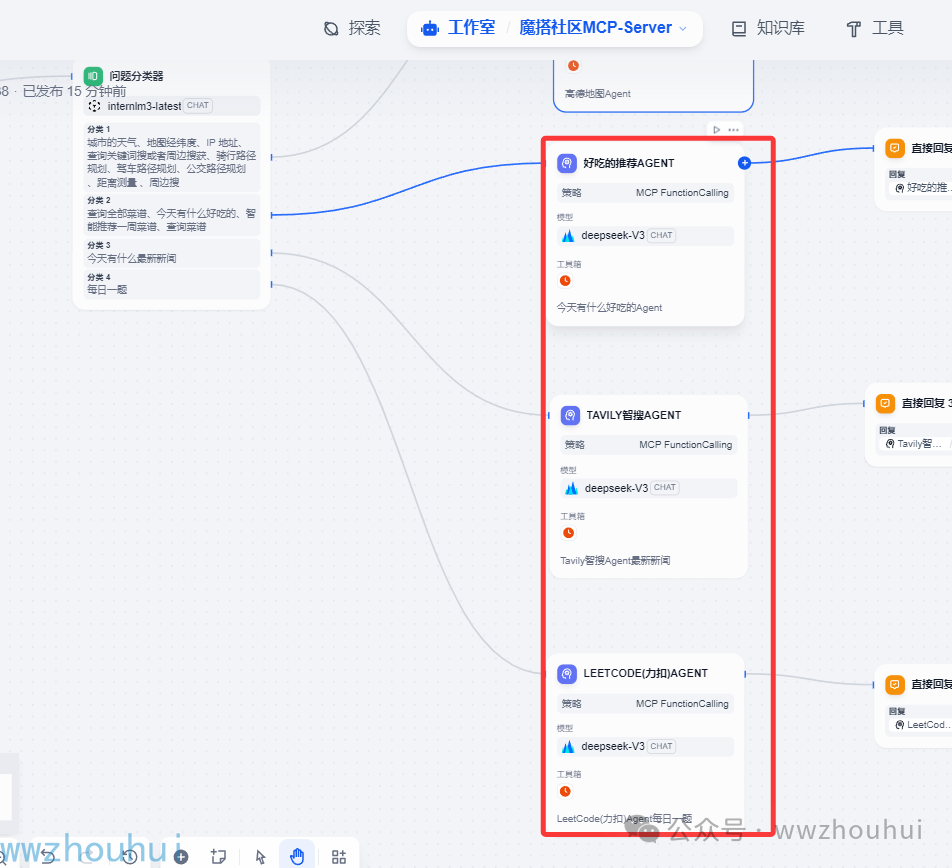Click the internlm3-latest model row

point(172,106)
